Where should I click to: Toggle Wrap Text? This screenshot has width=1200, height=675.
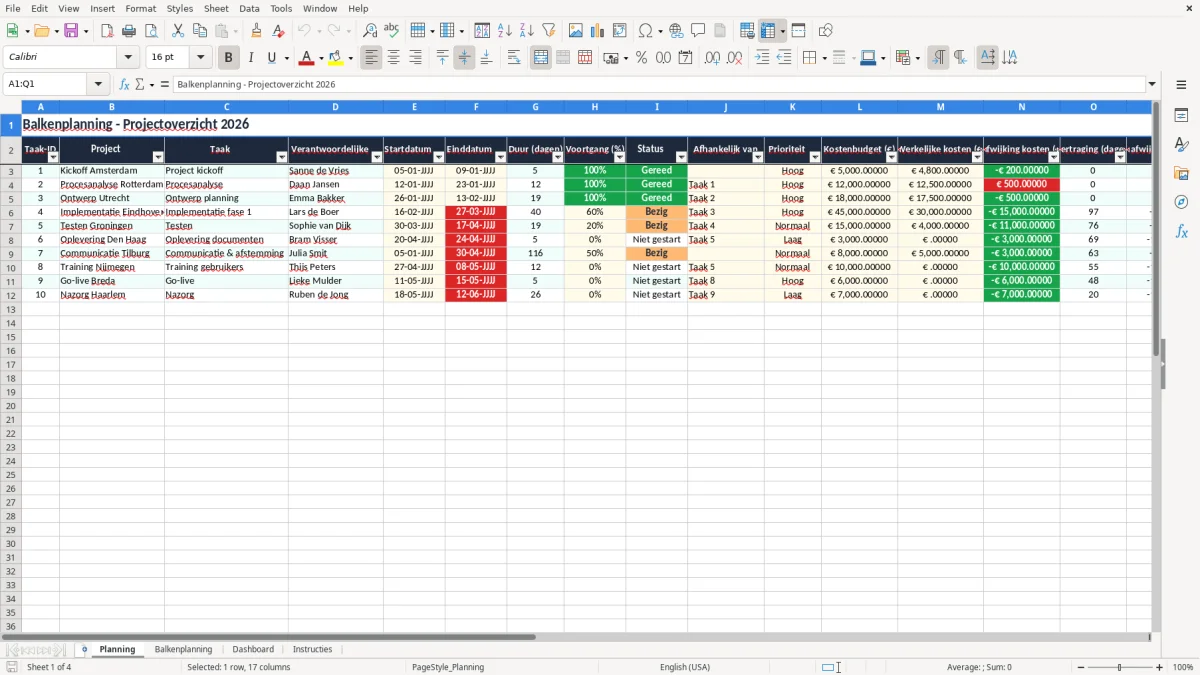(514, 58)
